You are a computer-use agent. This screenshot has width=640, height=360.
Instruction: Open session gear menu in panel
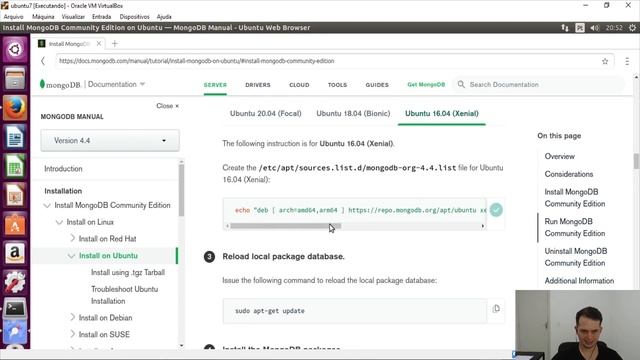tap(632, 28)
